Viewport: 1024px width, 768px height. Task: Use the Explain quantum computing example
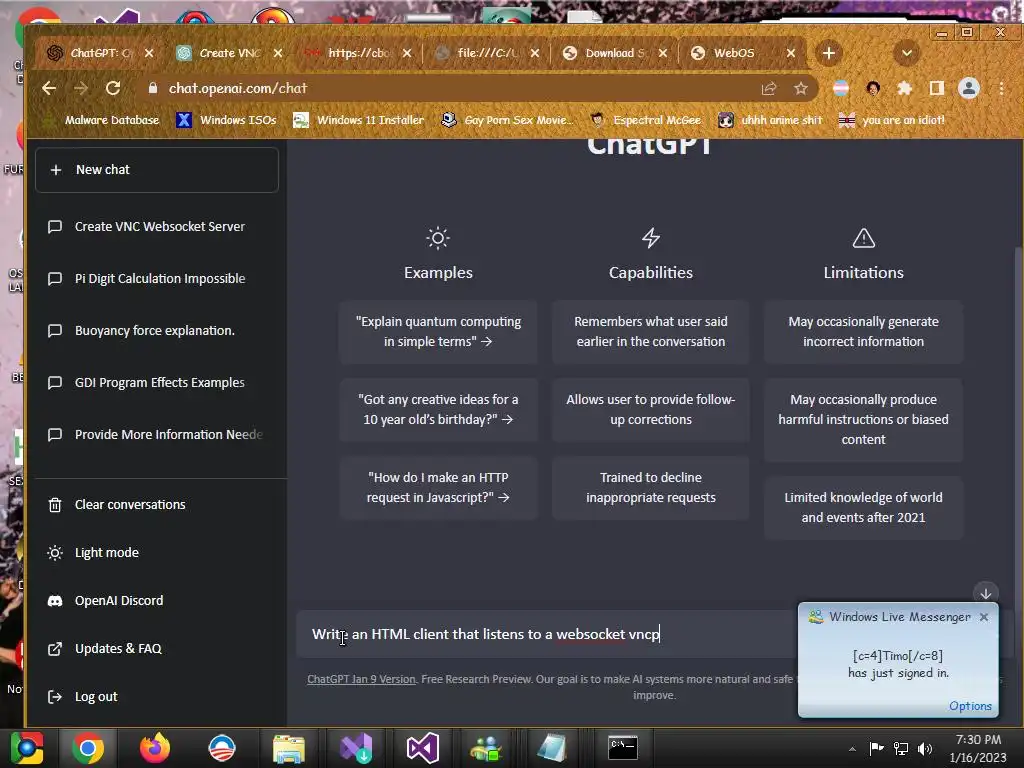[x=438, y=332]
